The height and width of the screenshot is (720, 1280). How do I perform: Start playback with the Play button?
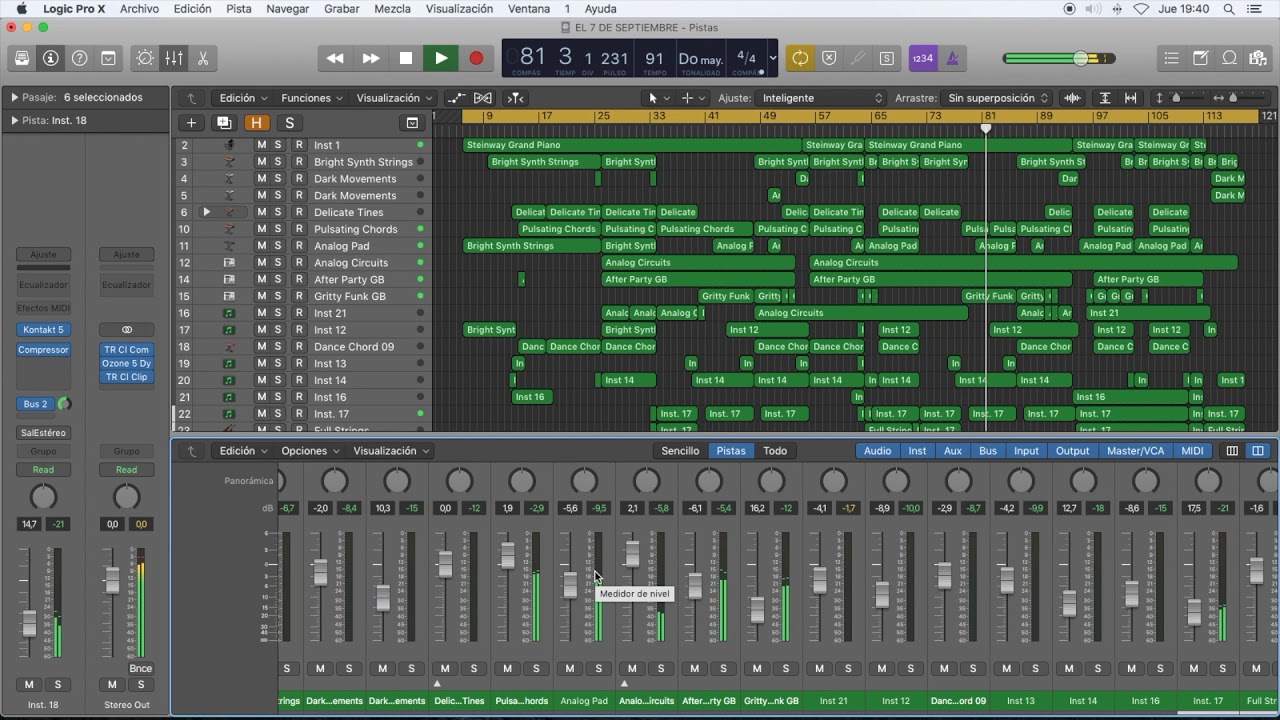click(441, 58)
